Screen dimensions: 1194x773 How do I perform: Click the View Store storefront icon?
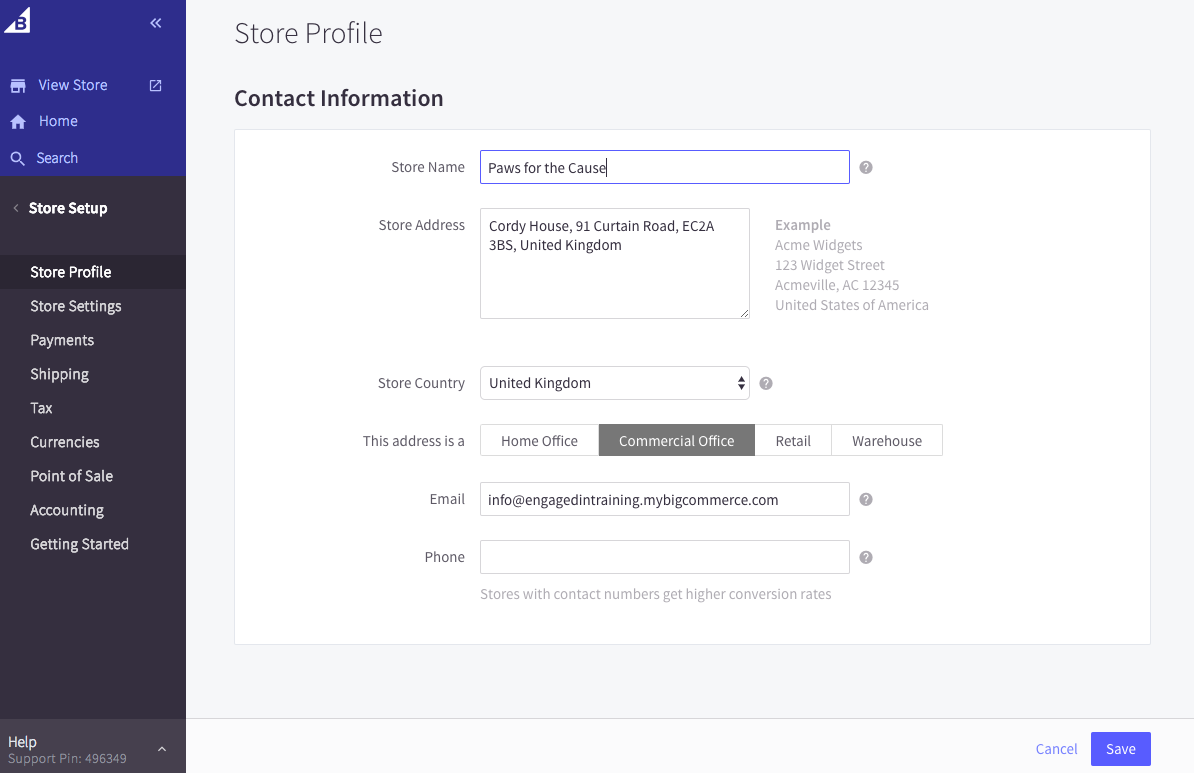18,86
